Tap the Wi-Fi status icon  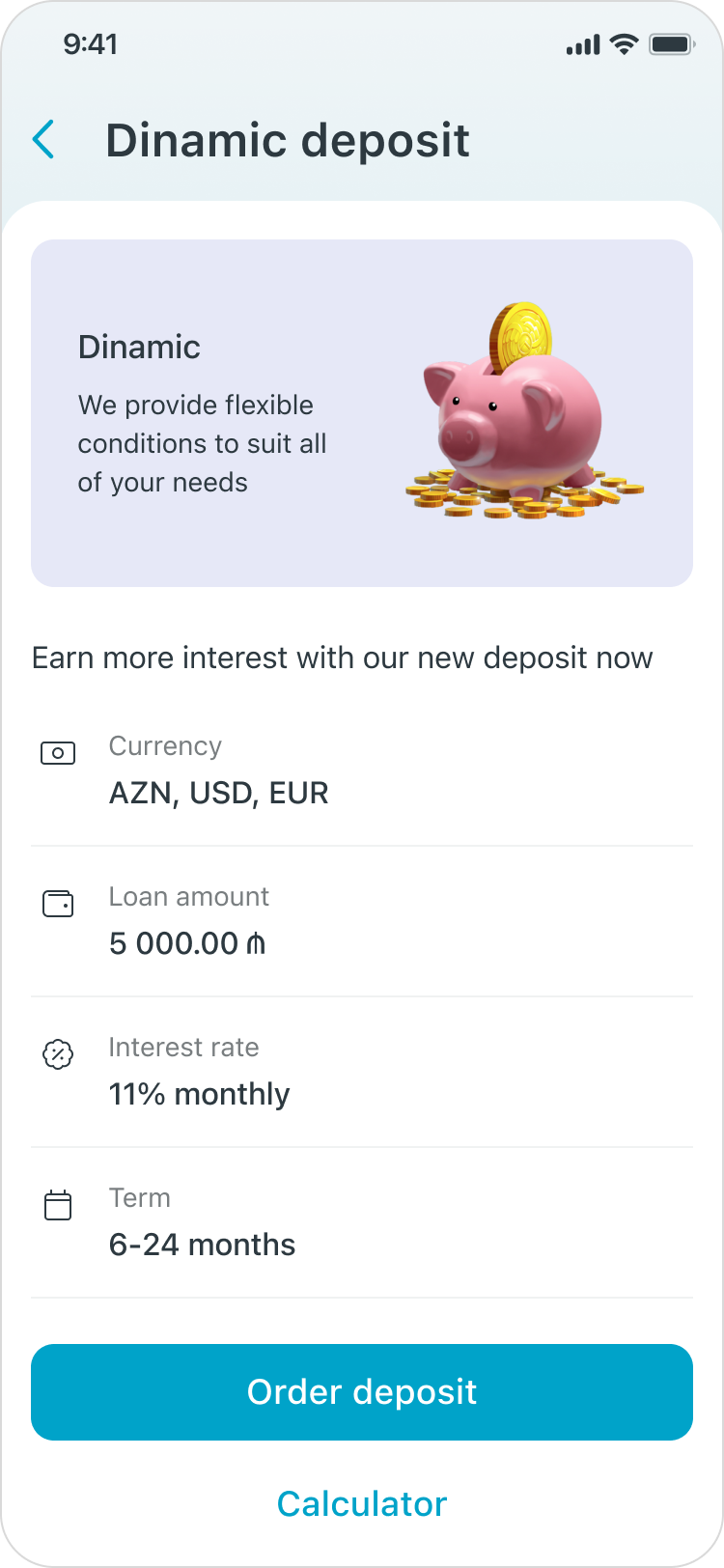click(626, 44)
